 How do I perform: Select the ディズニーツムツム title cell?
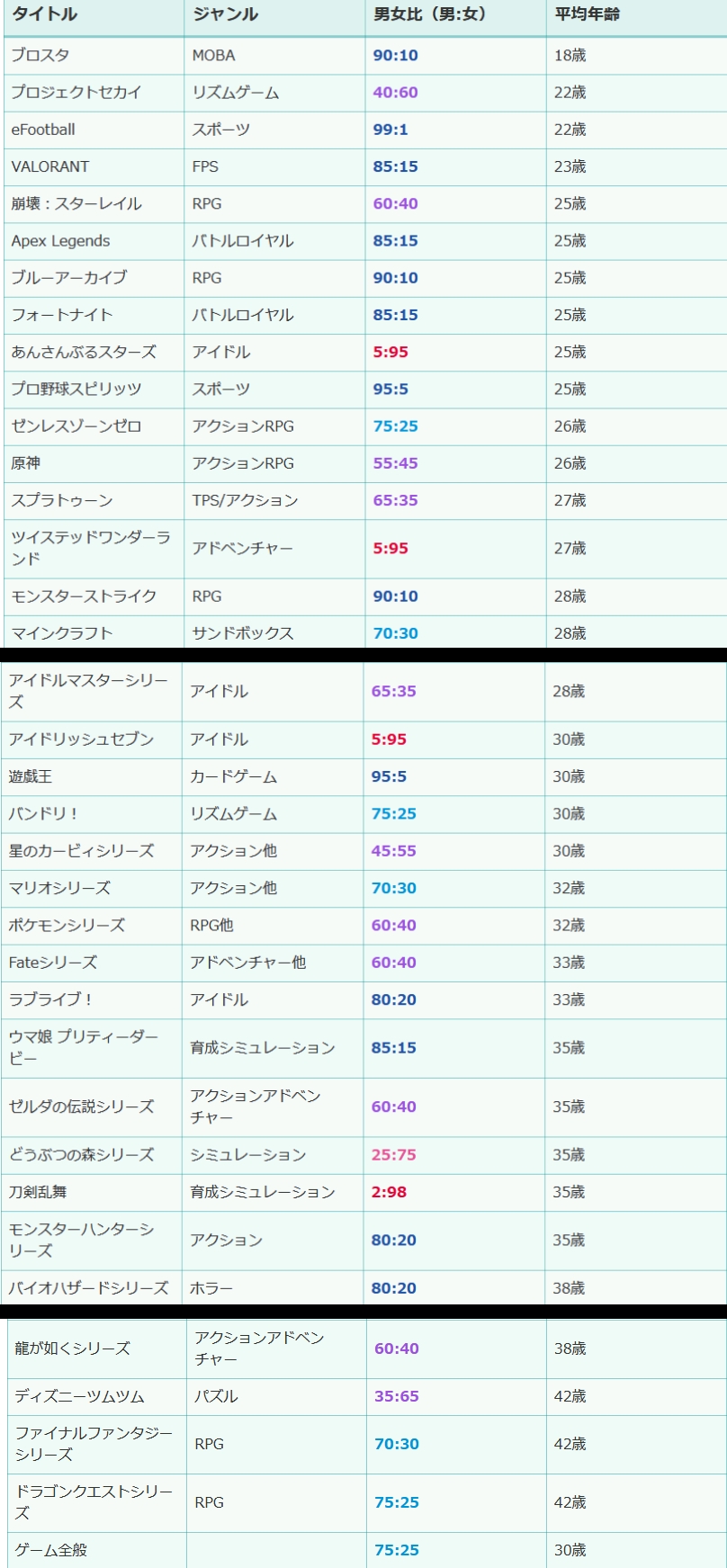(79, 1396)
